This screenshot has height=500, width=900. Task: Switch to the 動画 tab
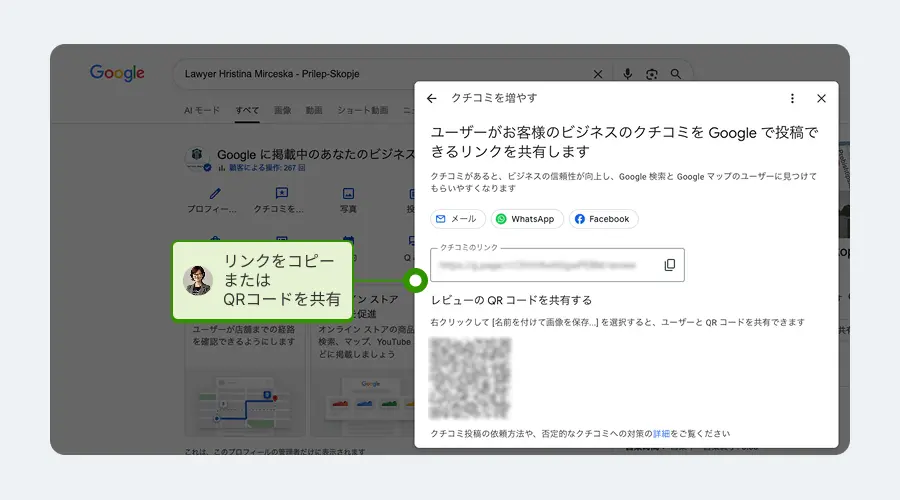[313, 110]
